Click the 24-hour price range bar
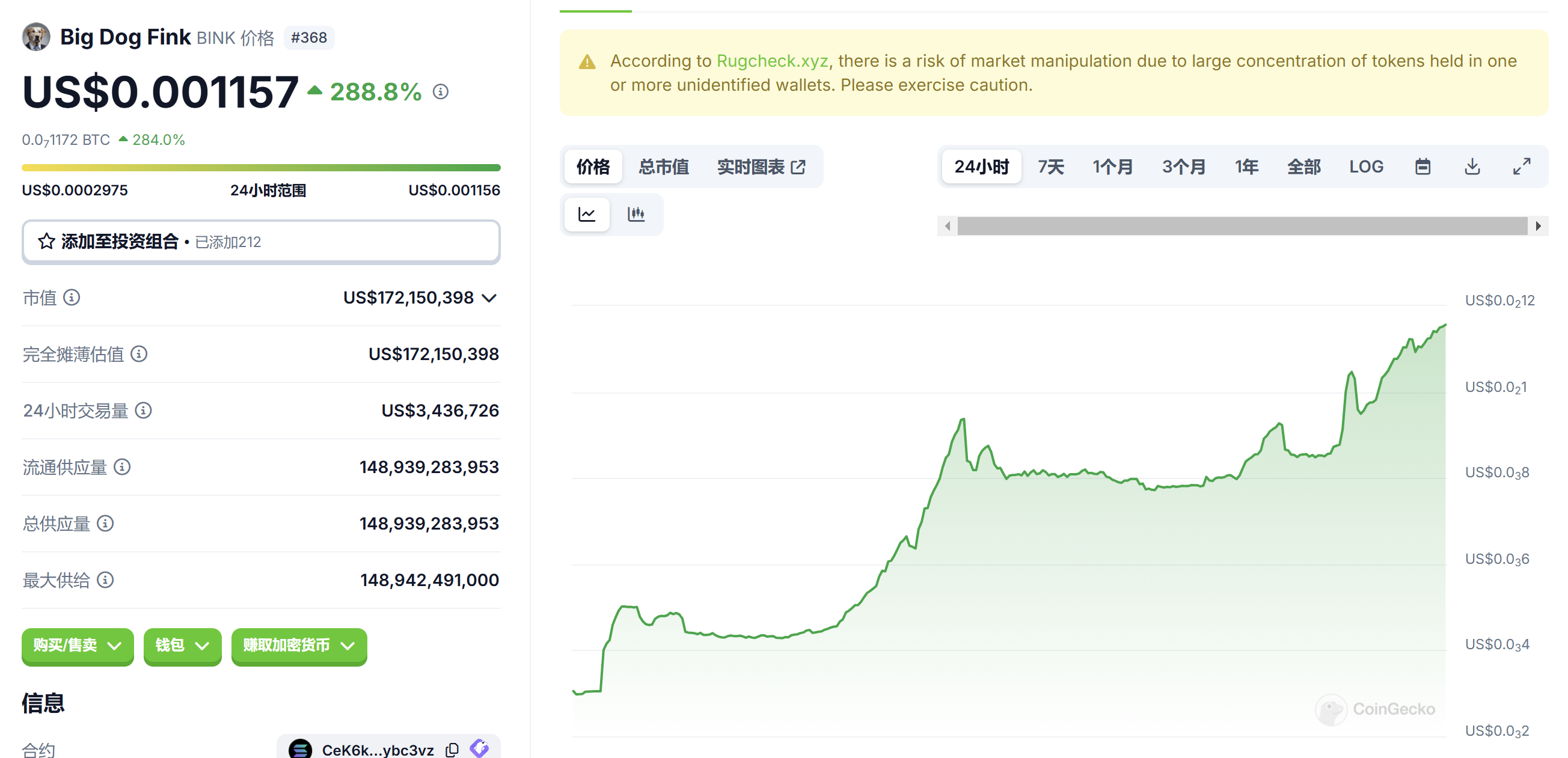Viewport: 1568px width, 758px height. pos(261,167)
